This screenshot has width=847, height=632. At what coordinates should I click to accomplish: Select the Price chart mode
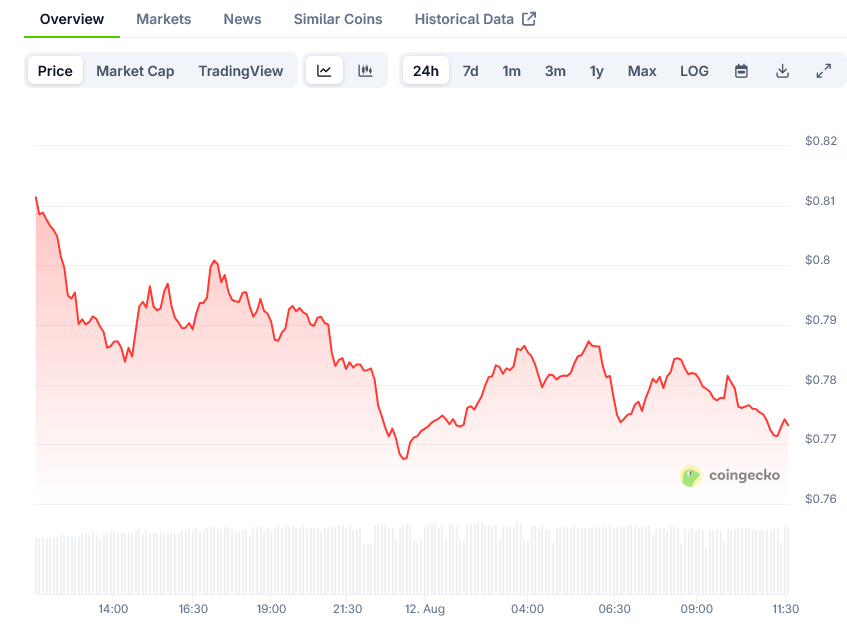55,71
